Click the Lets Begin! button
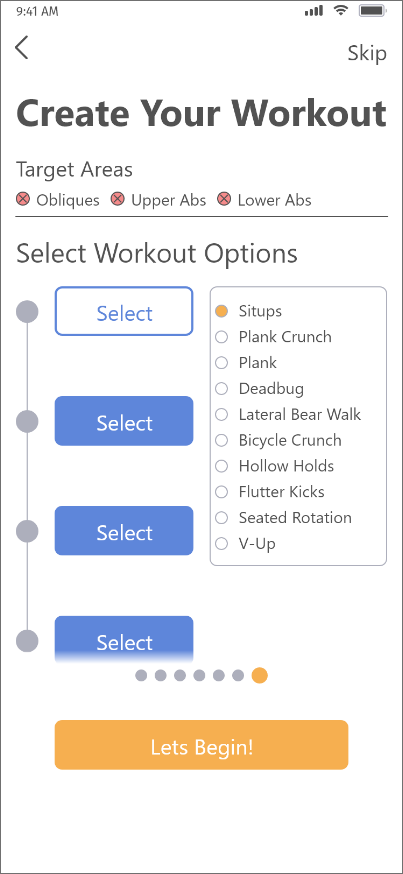Screen dimensions: 403x874 (201, 745)
